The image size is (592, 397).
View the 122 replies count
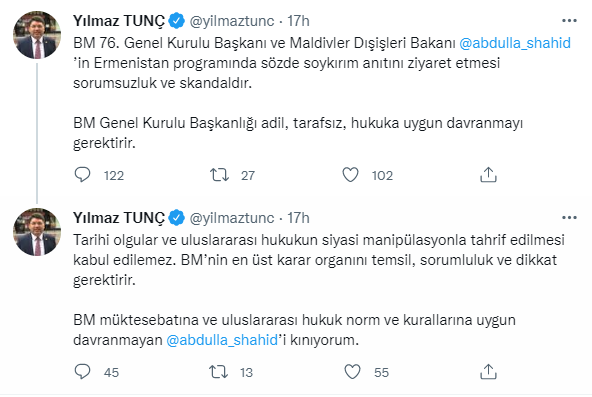[114, 175]
